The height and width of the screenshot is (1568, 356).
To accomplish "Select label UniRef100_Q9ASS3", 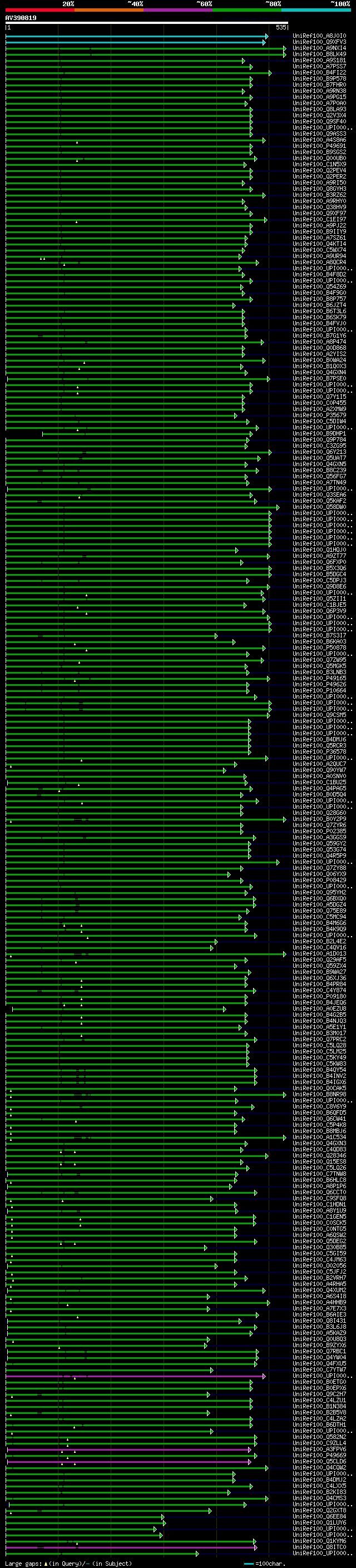I will pos(319,134).
